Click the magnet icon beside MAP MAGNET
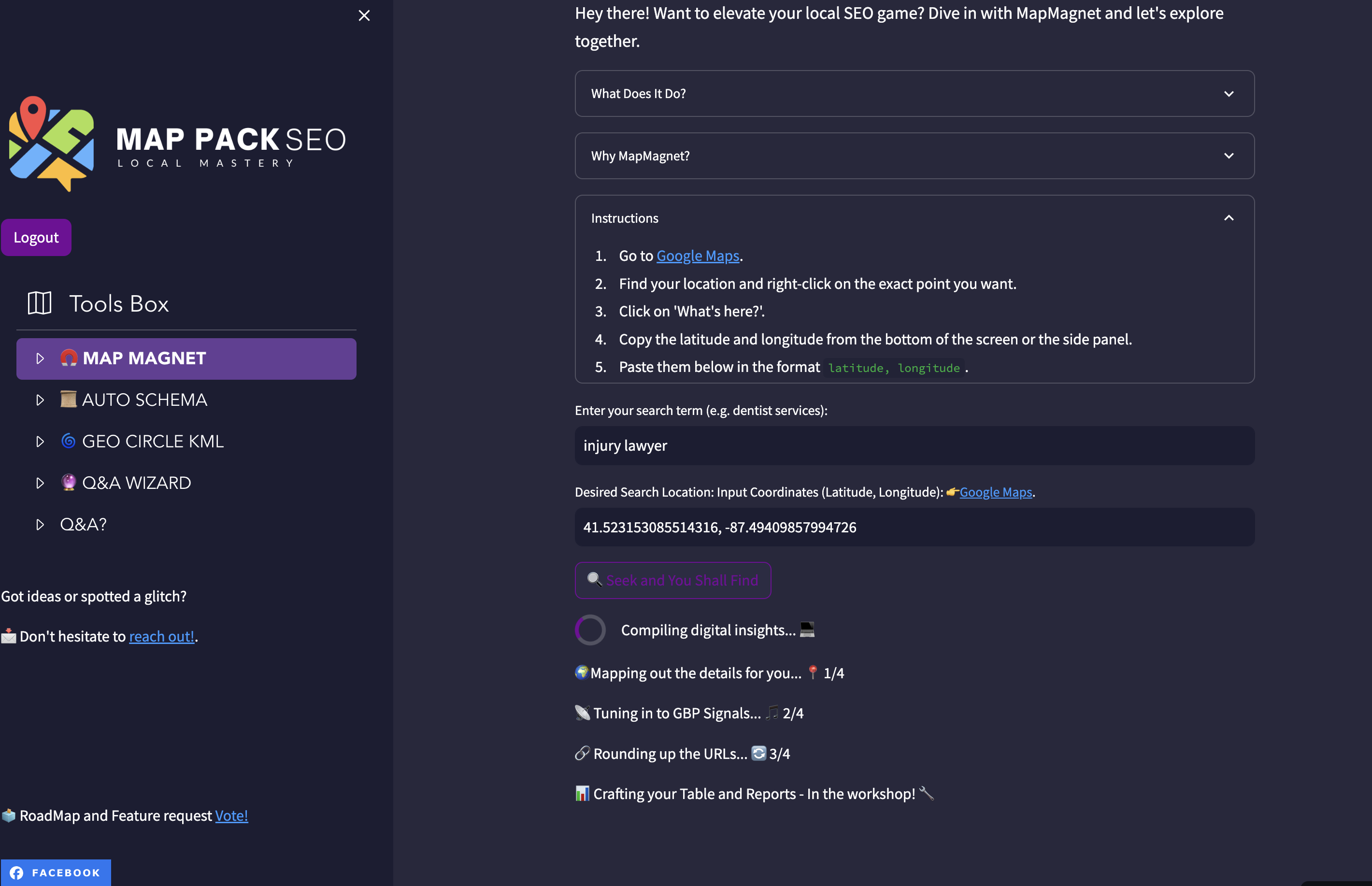1372x886 pixels. [x=69, y=358]
